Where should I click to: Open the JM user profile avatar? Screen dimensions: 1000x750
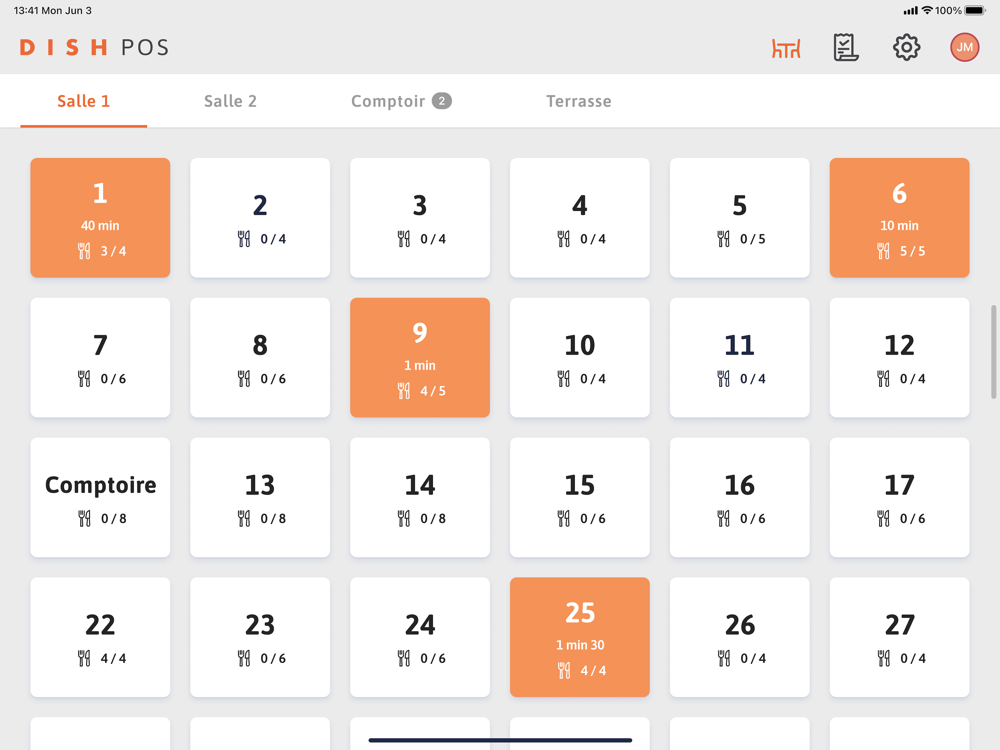tap(964, 48)
